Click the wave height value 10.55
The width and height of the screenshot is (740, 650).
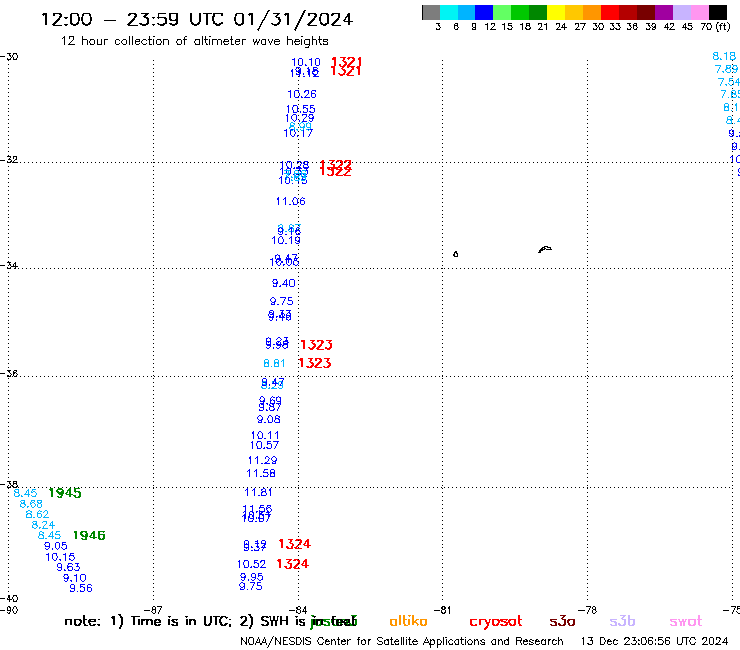[x=301, y=110]
